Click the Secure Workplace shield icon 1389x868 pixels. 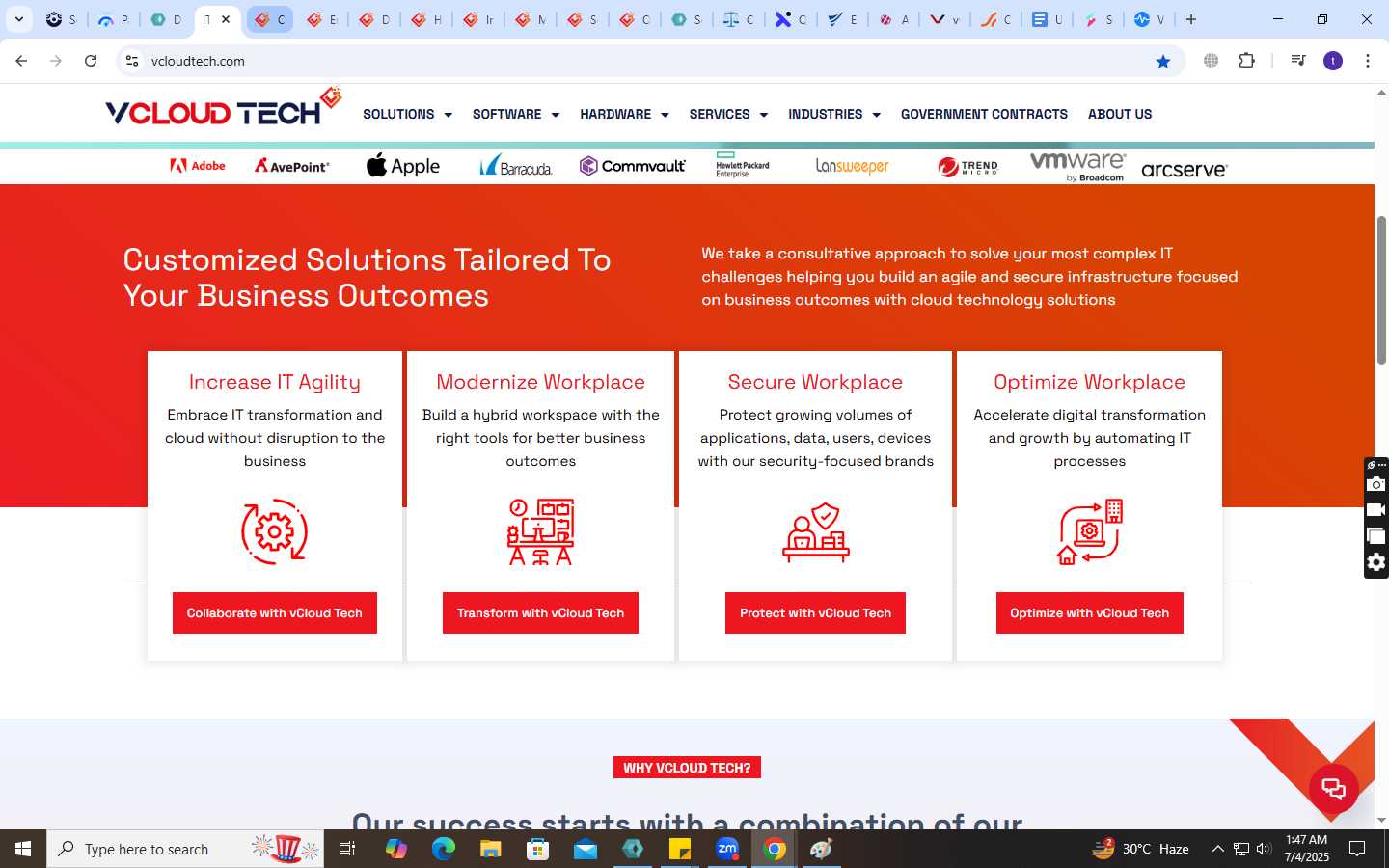point(816,531)
